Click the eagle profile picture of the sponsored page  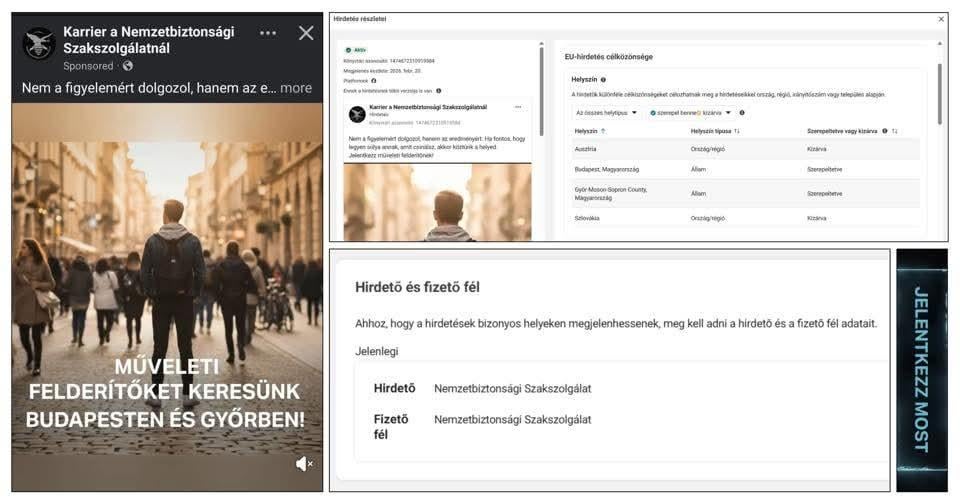tap(39, 41)
